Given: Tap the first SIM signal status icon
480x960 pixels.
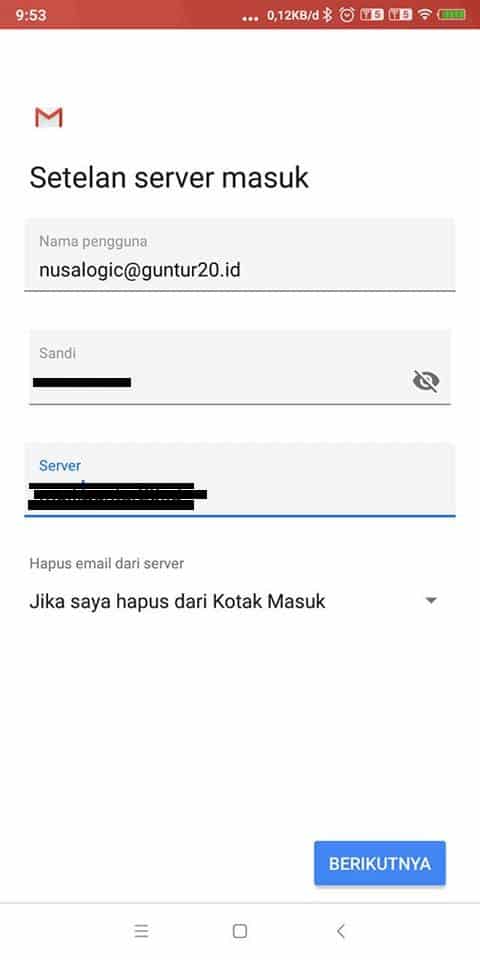Looking at the screenshot, I should point(371,15).
